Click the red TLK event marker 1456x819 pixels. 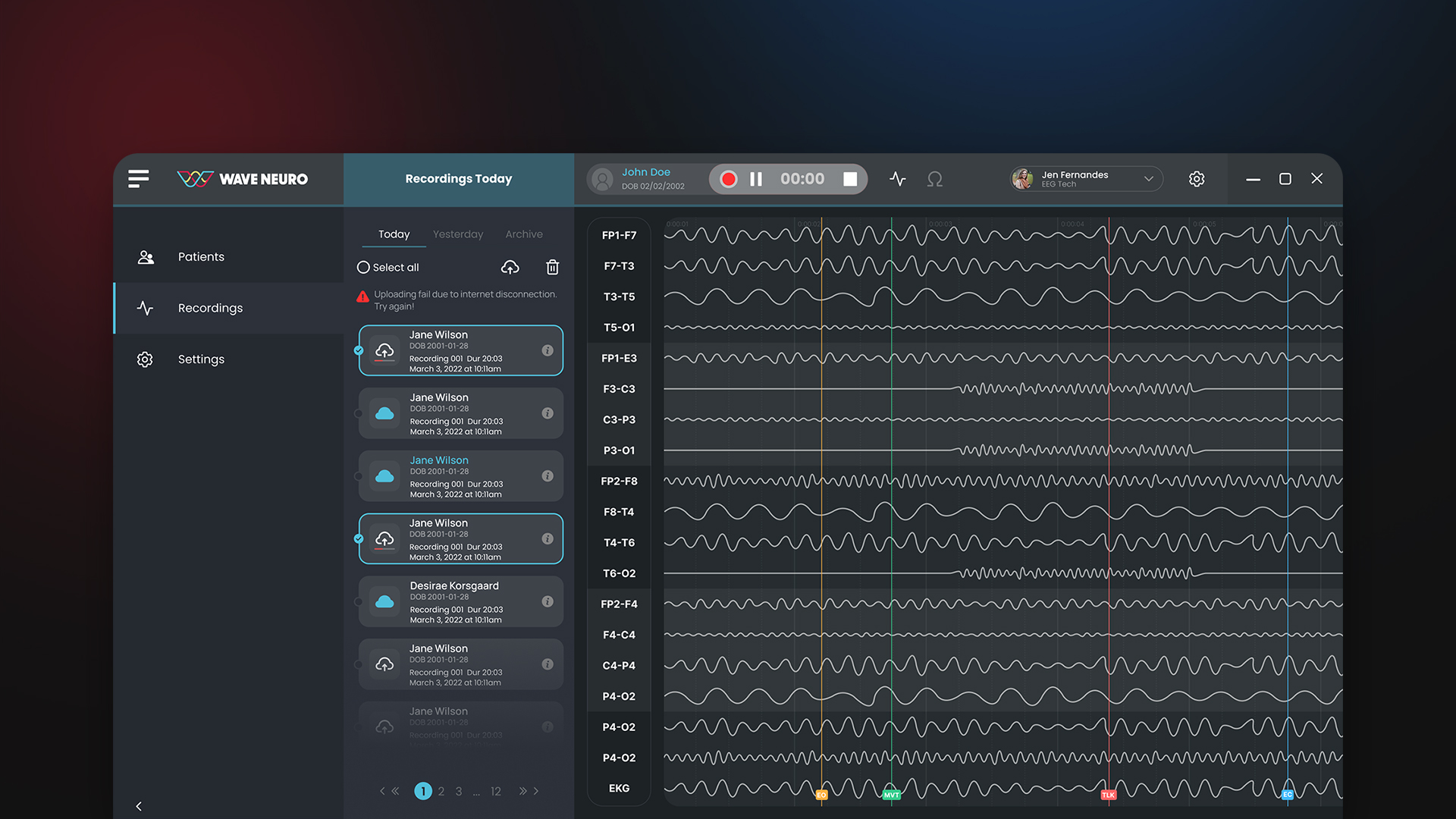[1109, 795]
